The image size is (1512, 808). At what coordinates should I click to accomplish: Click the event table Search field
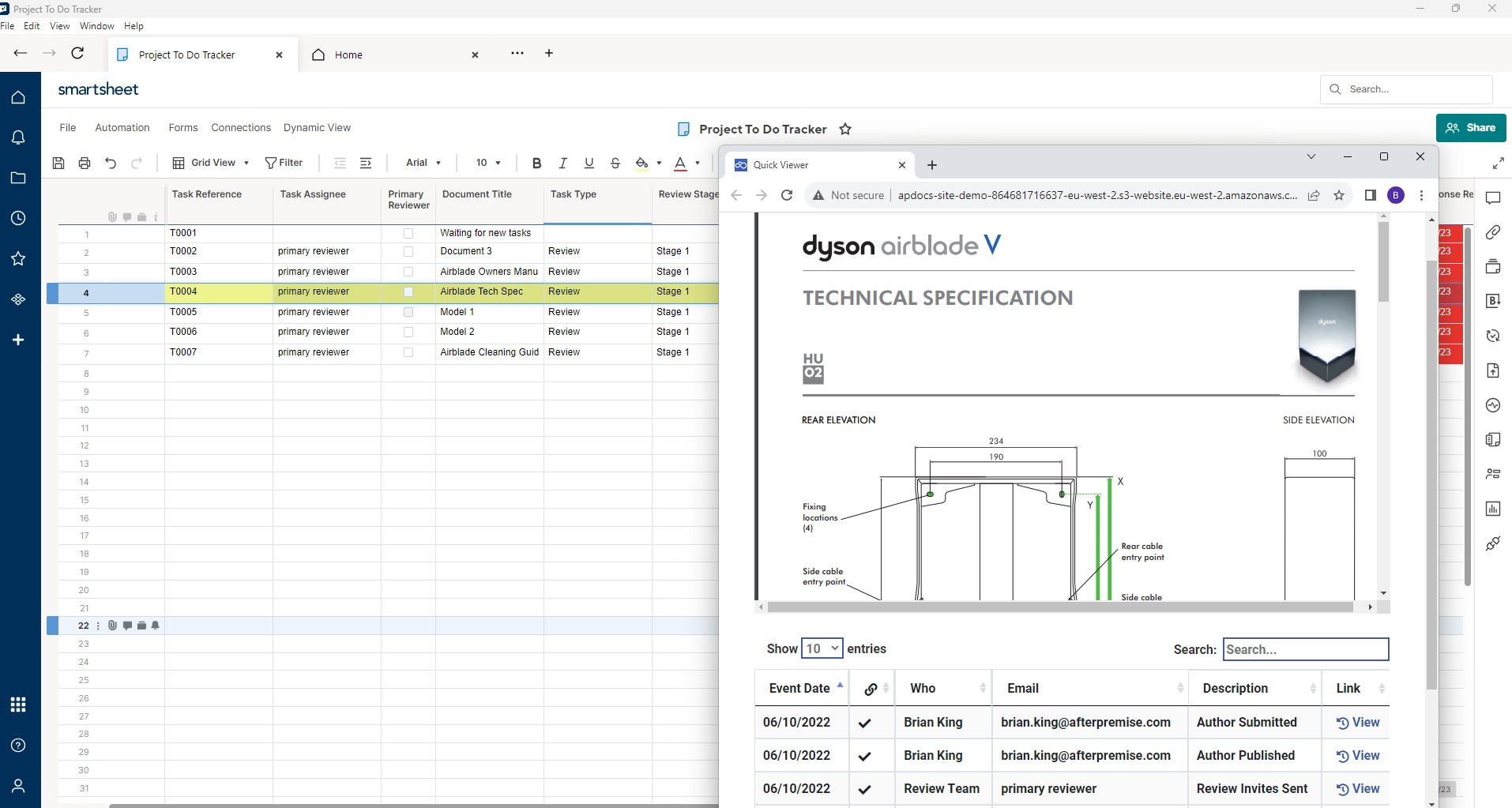coord(1306,649)
